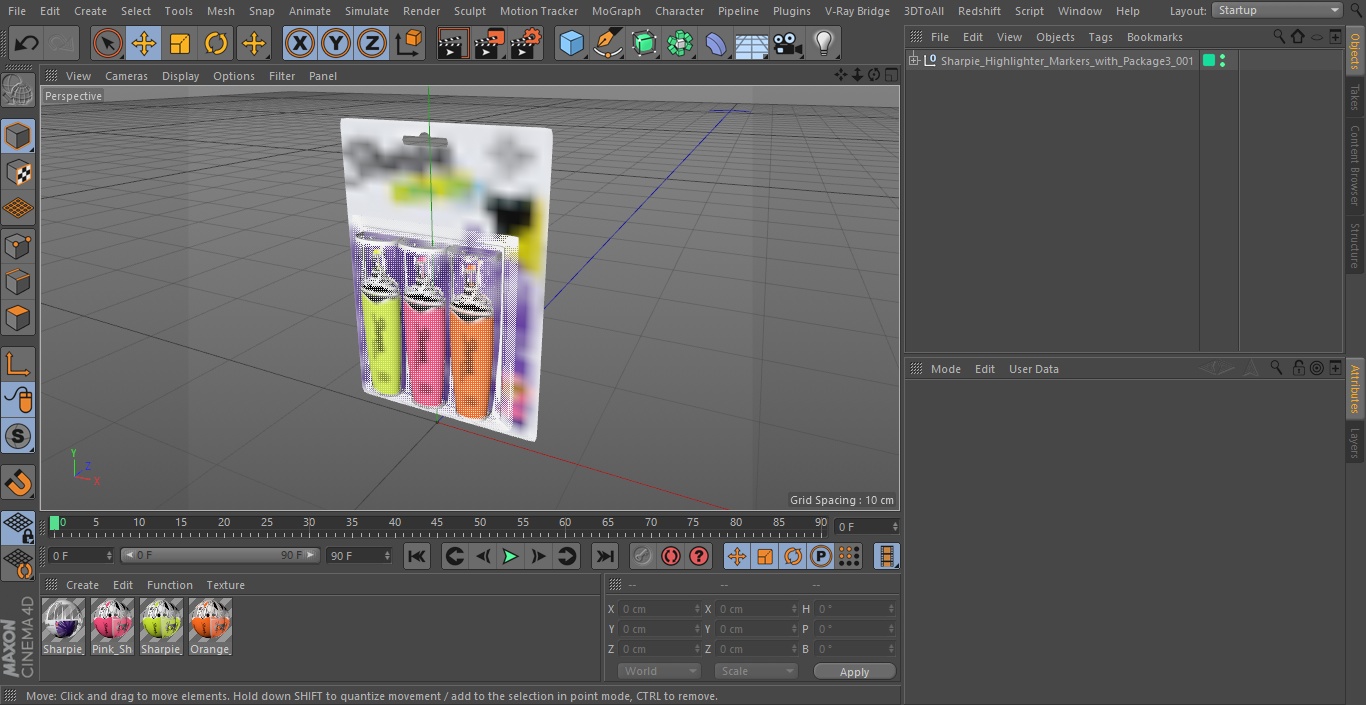Render to Picture Viewer
This screenshot has width=1366, height=705.
[x=489, y=43]
